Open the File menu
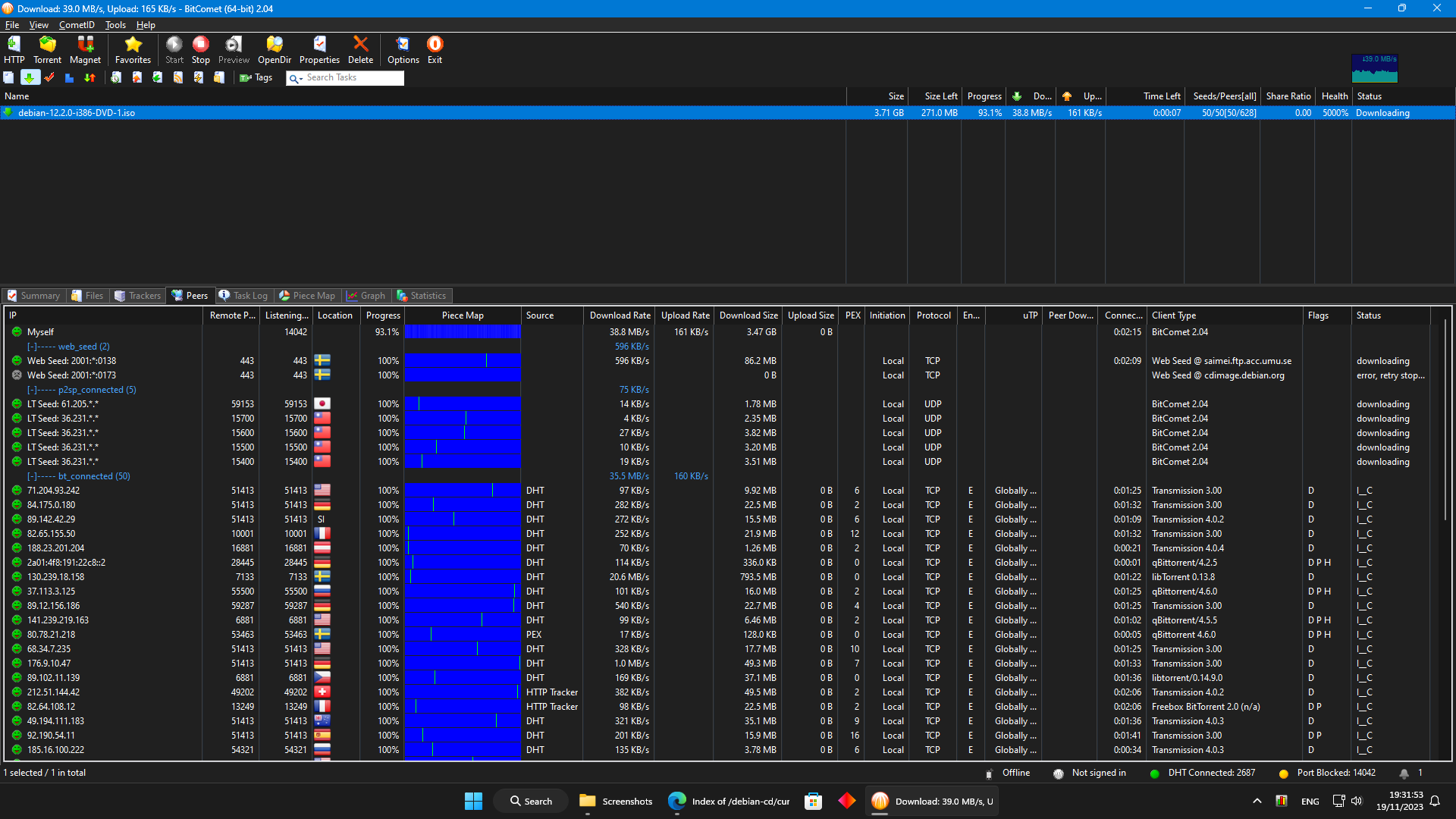 pos(12,25)
